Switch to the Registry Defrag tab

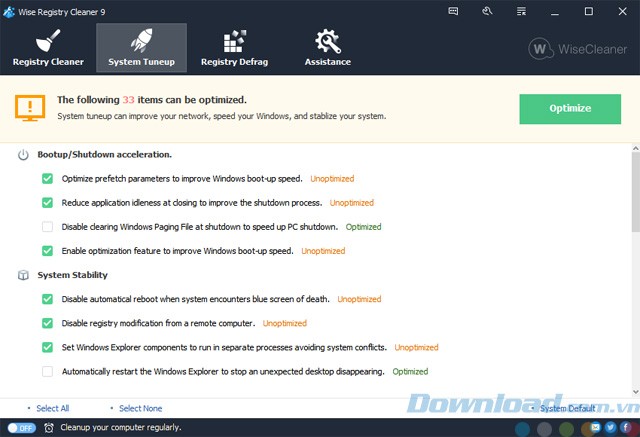pyautogui.click(x=232, y=47)
